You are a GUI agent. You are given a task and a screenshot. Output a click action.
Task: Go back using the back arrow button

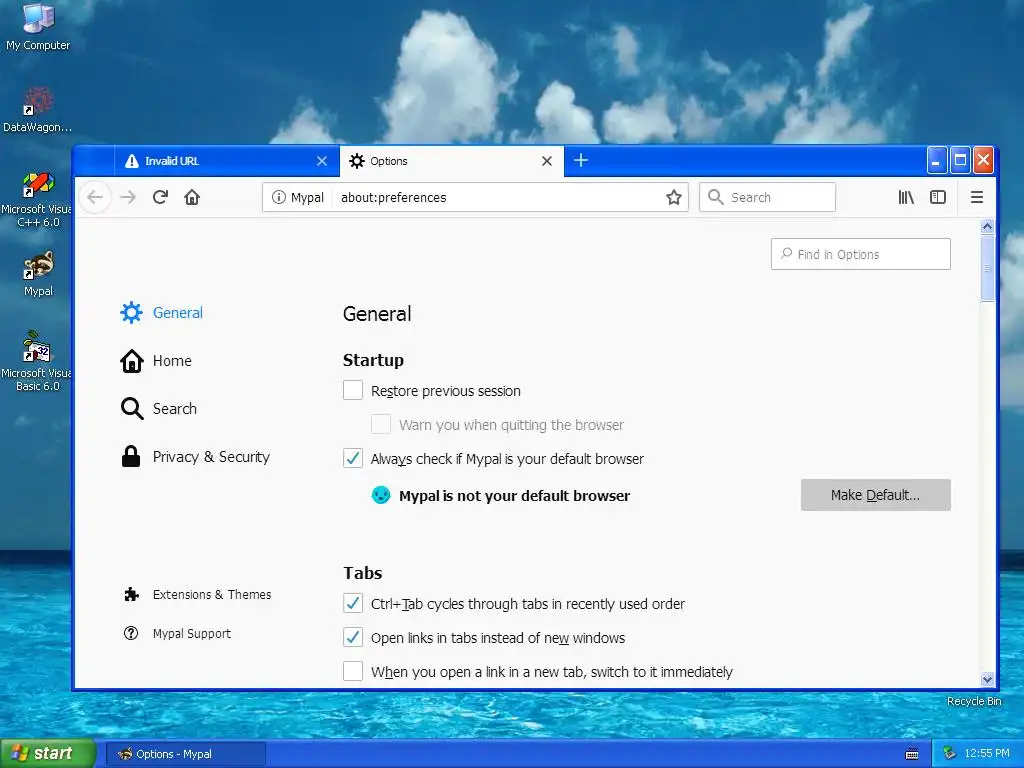click(95, 197)
